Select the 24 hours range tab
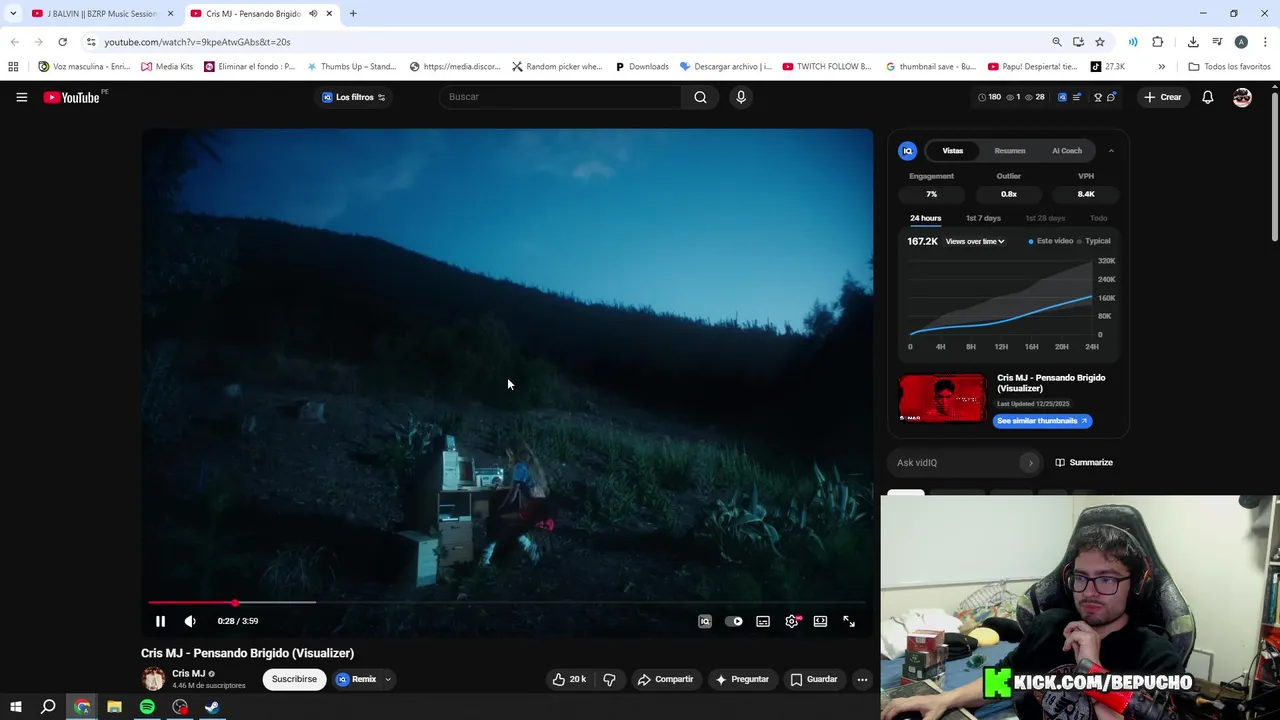Viewport: 1280px width, 720px height. point(925,218)
